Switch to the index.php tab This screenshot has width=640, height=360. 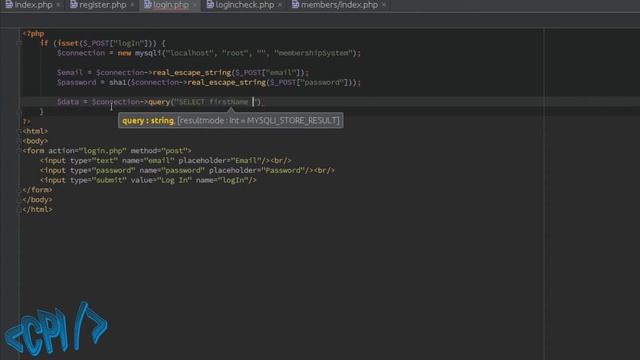tap(29, 5)
